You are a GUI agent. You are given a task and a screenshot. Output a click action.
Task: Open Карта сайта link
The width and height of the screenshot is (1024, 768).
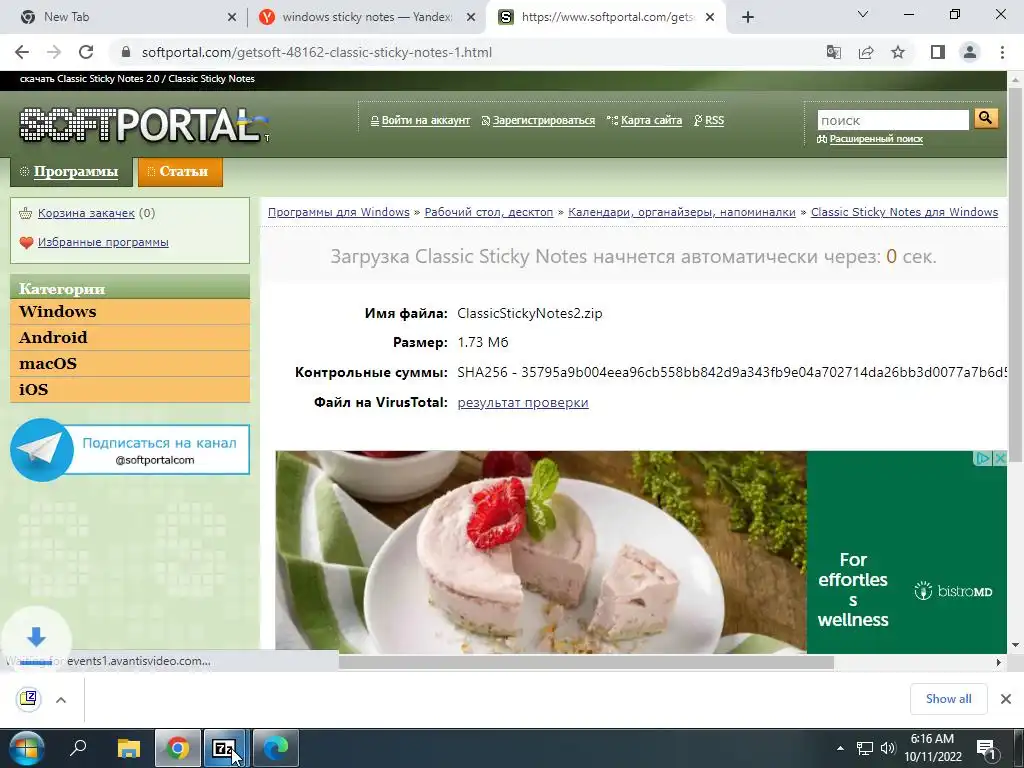point(651,120)
